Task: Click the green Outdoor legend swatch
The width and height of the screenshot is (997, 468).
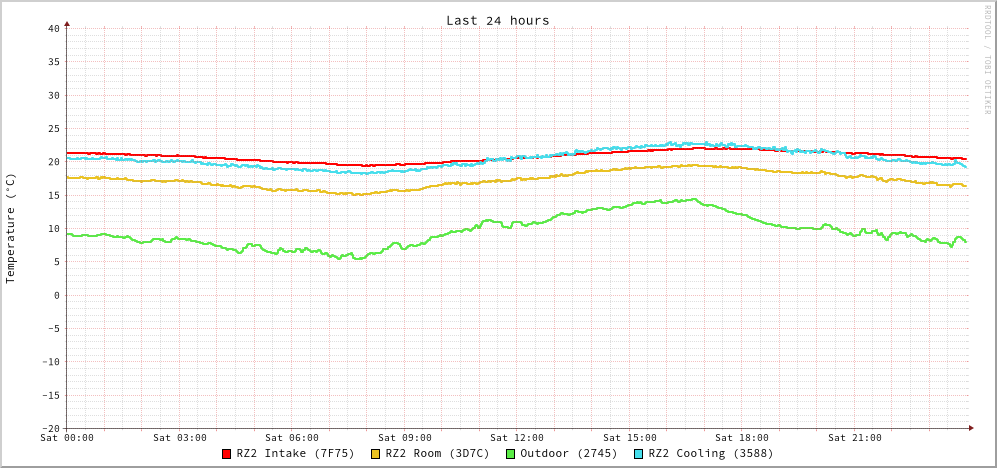Action: point(510,454)
